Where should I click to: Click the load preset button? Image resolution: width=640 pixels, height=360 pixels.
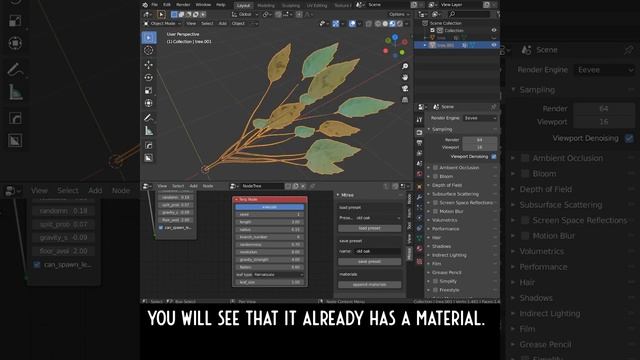370,228
